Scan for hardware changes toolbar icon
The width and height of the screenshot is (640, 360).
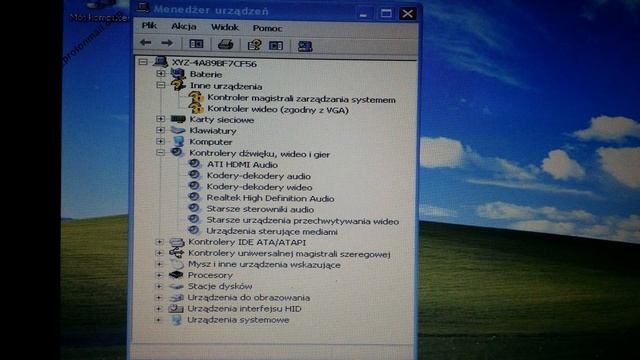[305, 46]
